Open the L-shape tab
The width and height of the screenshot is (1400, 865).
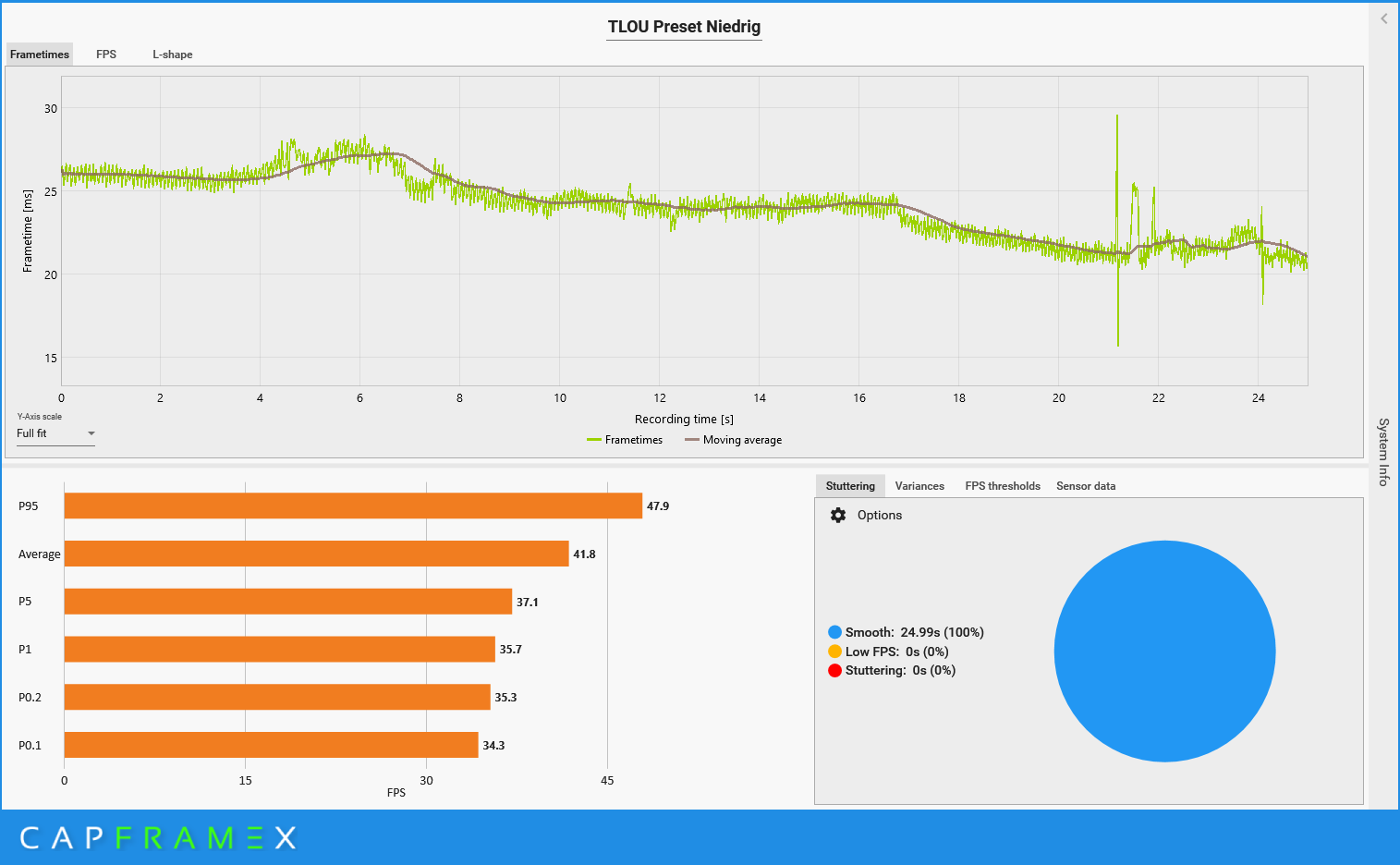[x=173, y=55]
